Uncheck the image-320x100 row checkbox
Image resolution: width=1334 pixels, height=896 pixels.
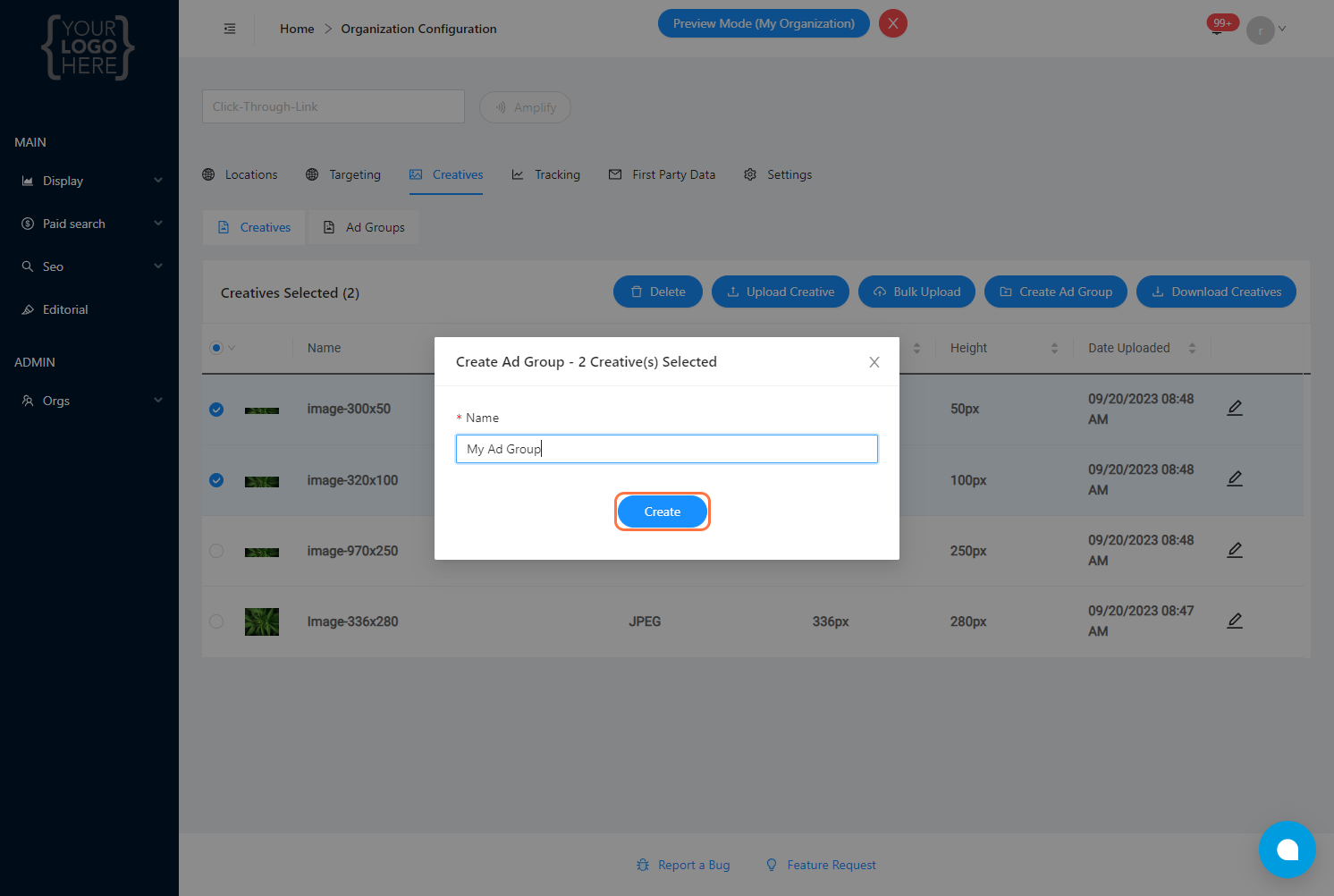point(216,480)
